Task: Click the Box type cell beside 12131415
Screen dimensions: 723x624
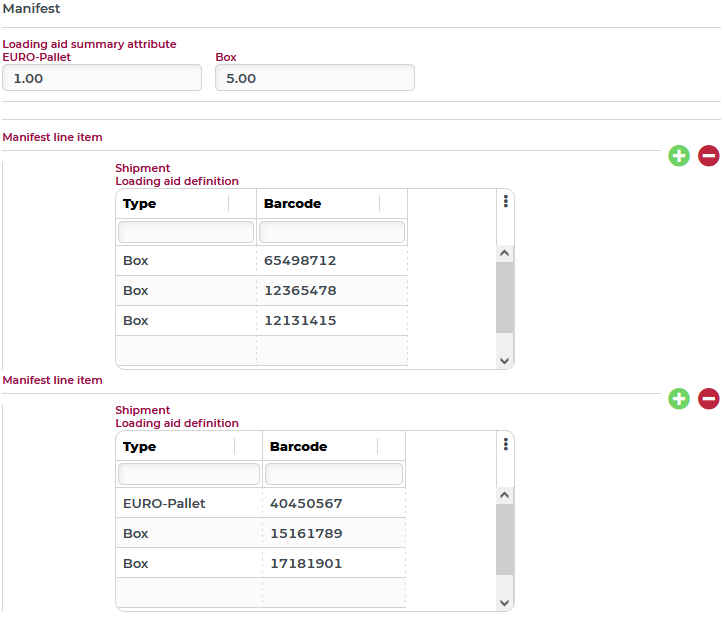Action: tap(186, 321)
